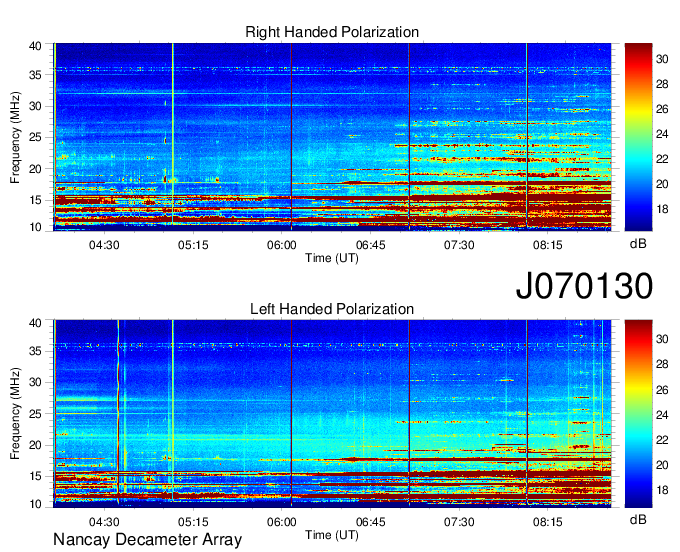The image size is (680, 552).
Task: Click the "Nancay Decameter Array" caption
Action: pyautogui.click(x=147, y=540)
